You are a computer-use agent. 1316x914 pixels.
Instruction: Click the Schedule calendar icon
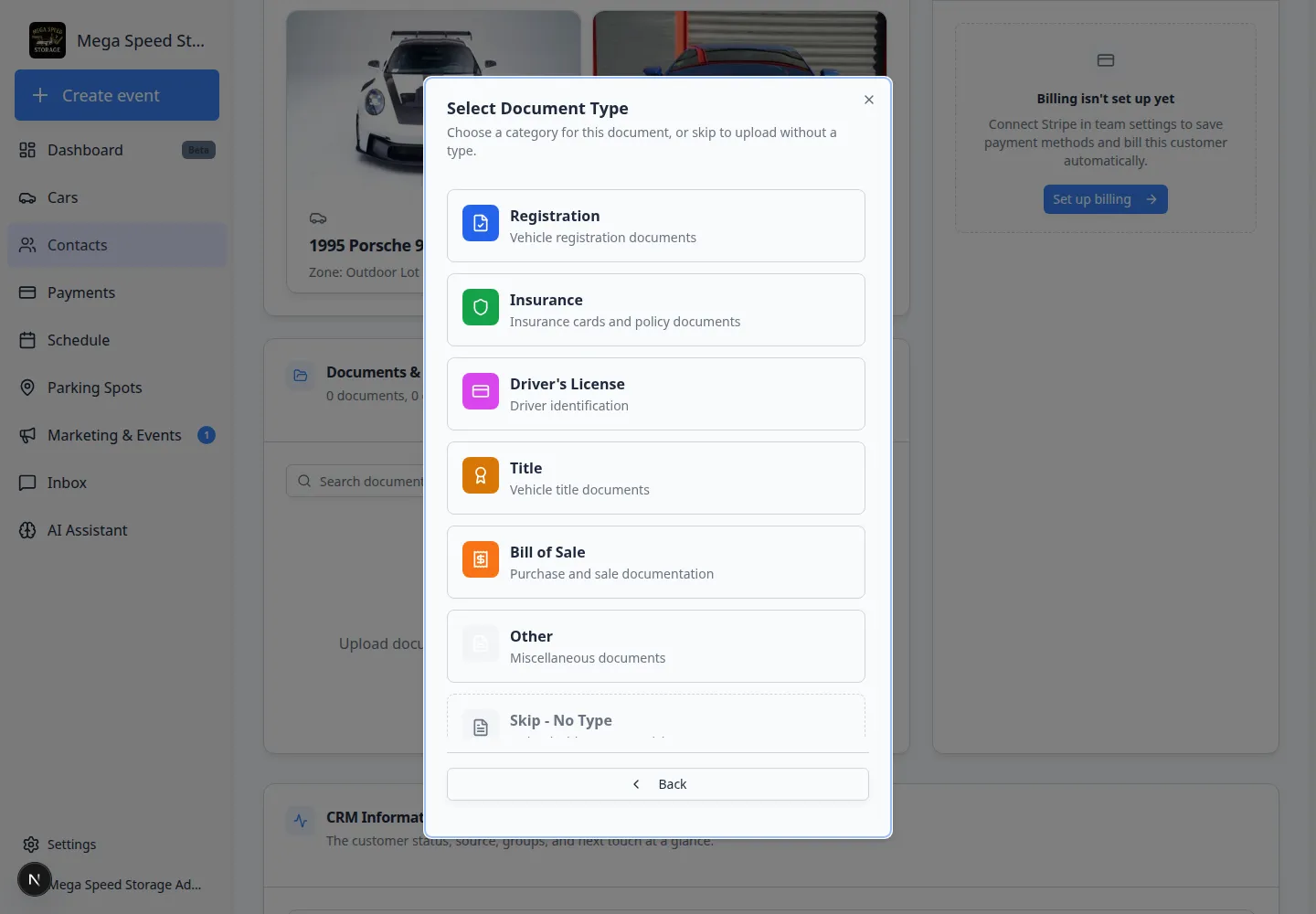coord(27,340)
